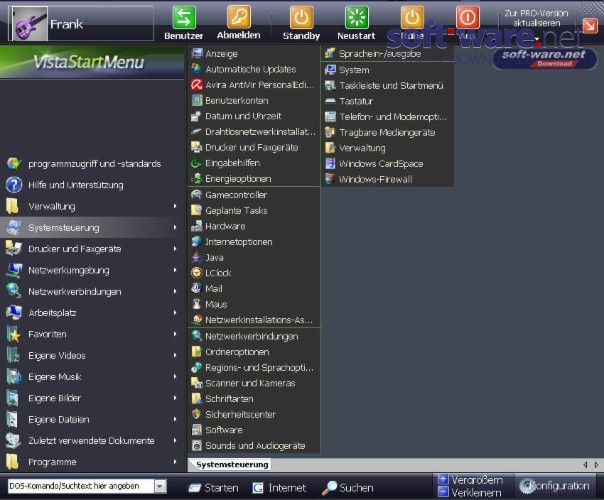
Task: Click the Internet button
Action: (x=279, y=488)
